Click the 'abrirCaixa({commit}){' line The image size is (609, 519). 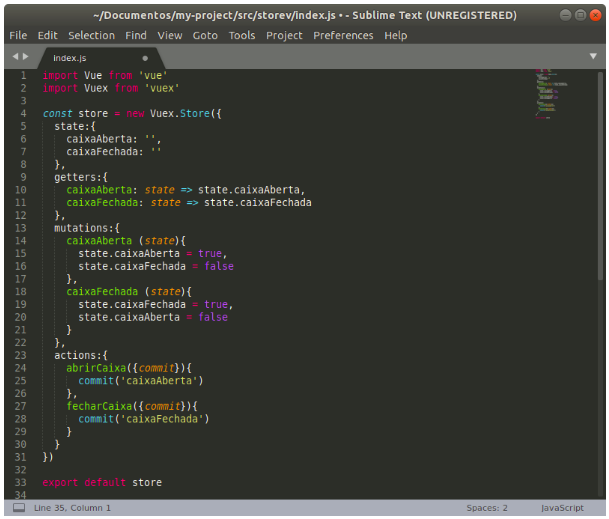pos(129,368)
